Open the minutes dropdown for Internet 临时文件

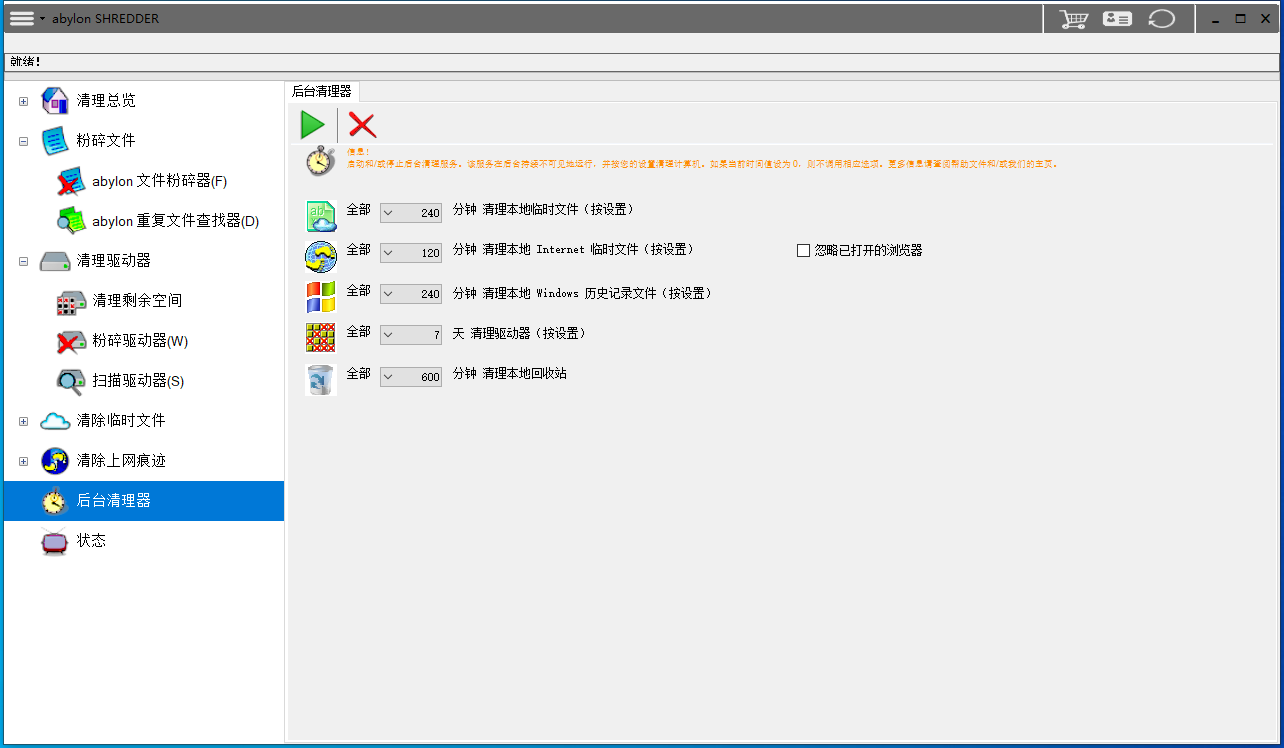pos(389,253)
